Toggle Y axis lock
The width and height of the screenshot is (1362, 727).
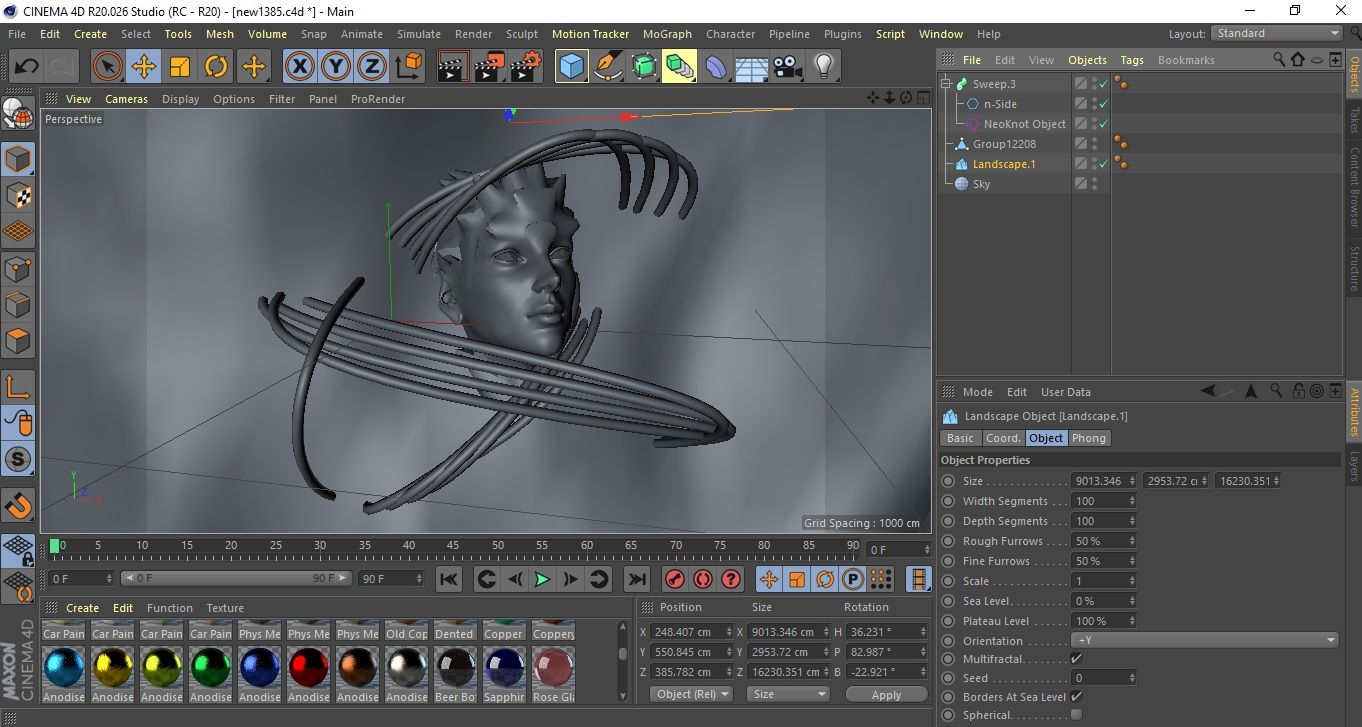click(x=336, y=67)
